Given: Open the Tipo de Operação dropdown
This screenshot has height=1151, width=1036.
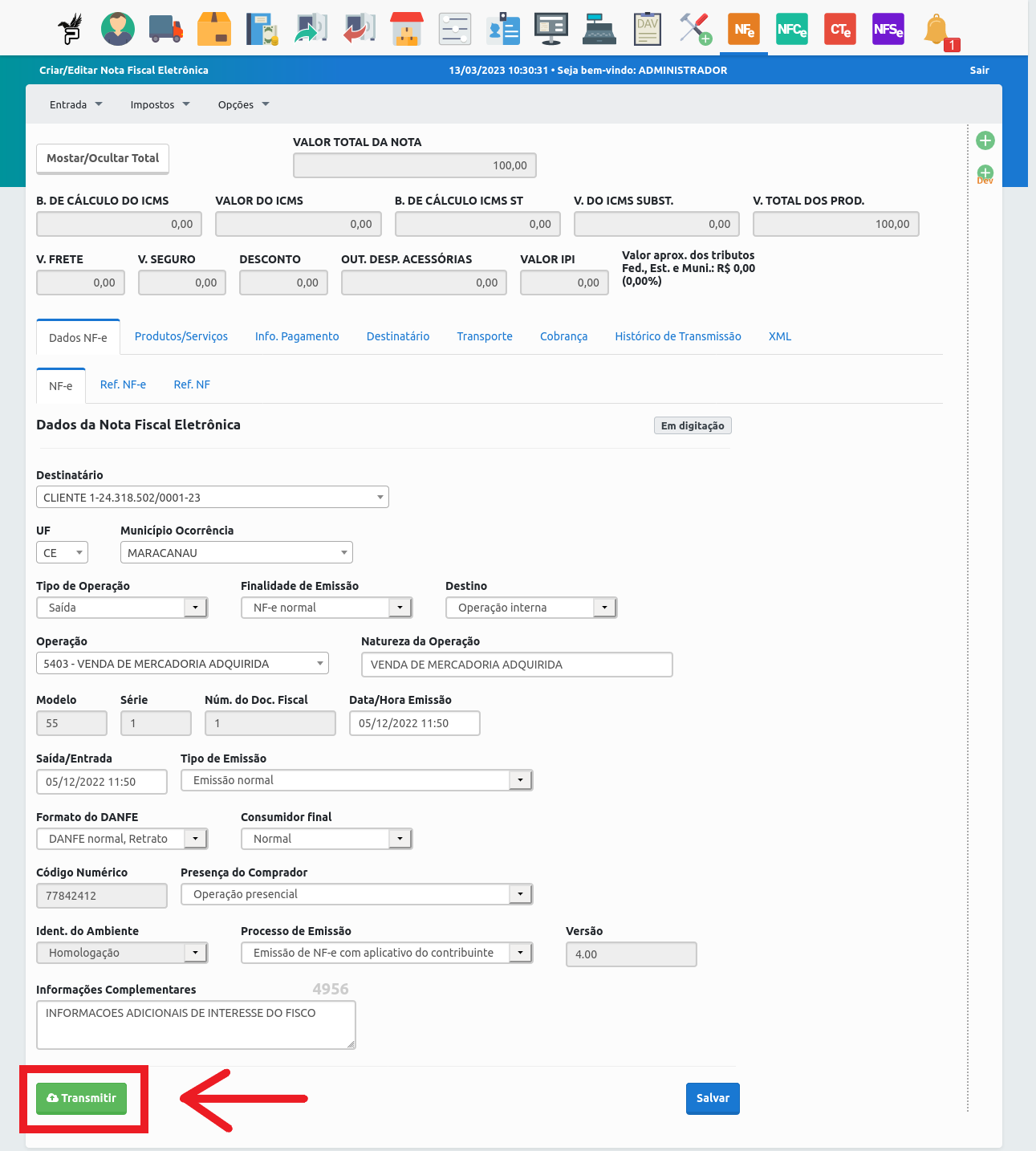Looking at the screenshot, I should (122, 608).
